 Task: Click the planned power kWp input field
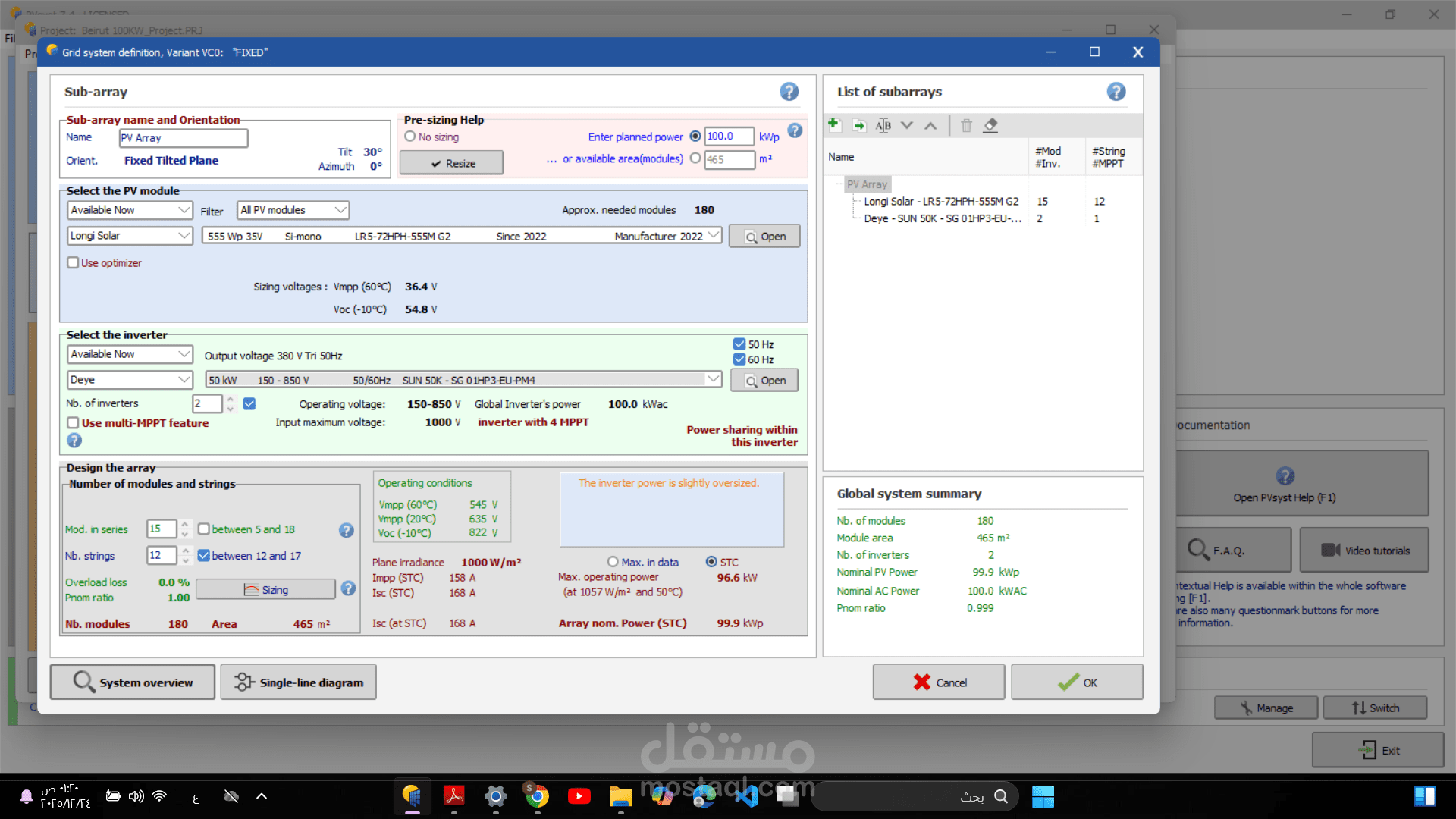pos(729,136)
